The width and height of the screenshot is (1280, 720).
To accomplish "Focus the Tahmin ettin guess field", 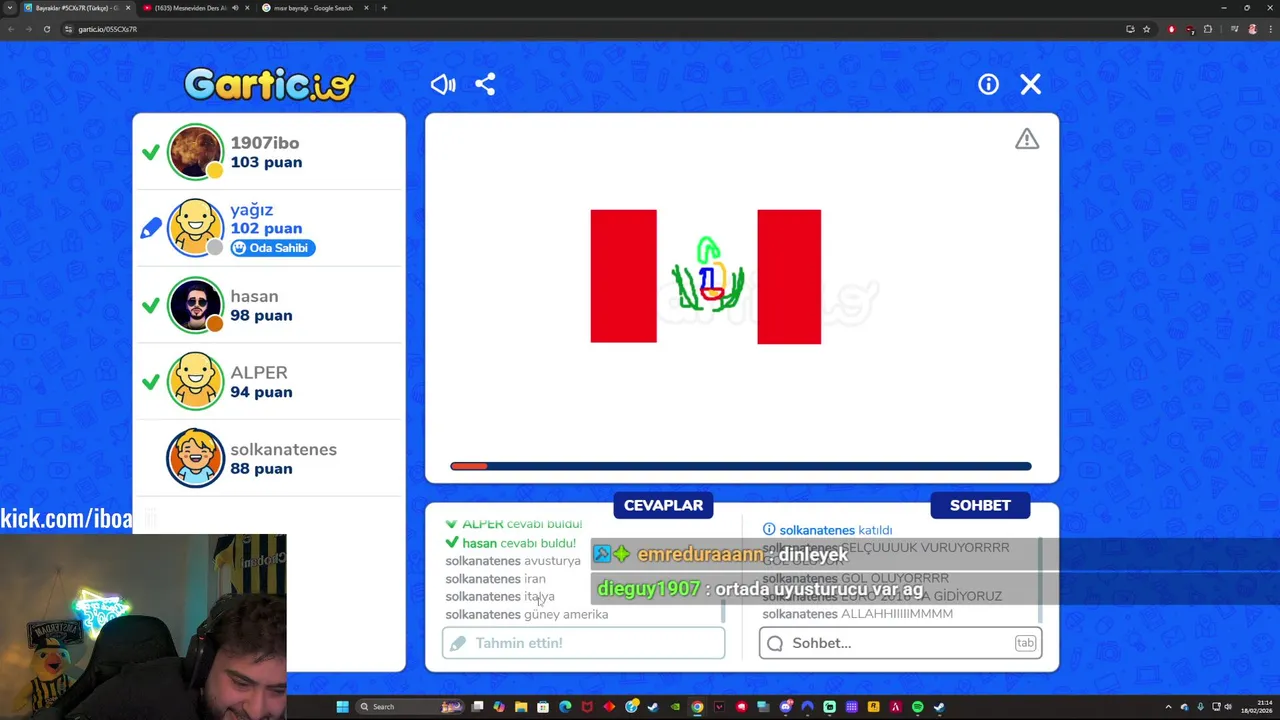I will 583,643.
